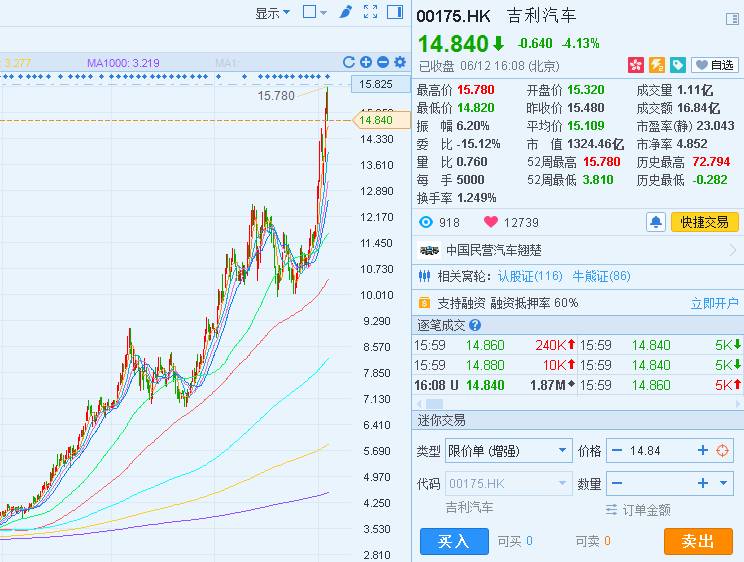
Task: Increase price with the plus stepper
Action: point(703,450)
